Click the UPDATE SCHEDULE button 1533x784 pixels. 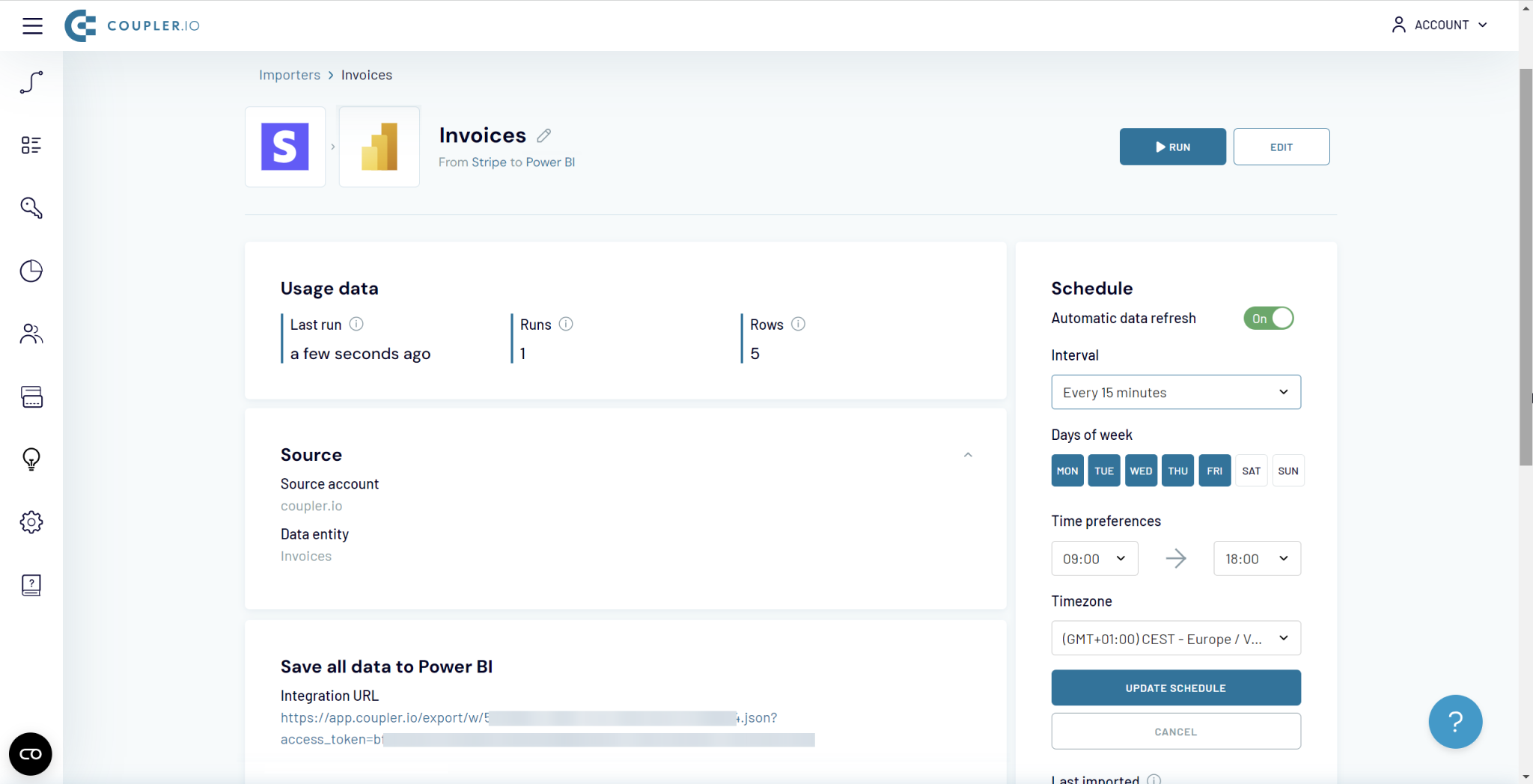pyautogui.click(x=1175, y=688)
